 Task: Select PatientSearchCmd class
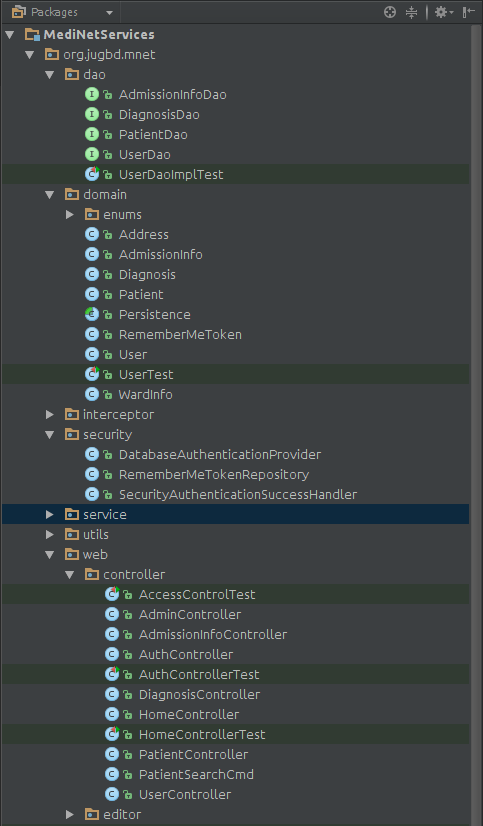[196, 774]
